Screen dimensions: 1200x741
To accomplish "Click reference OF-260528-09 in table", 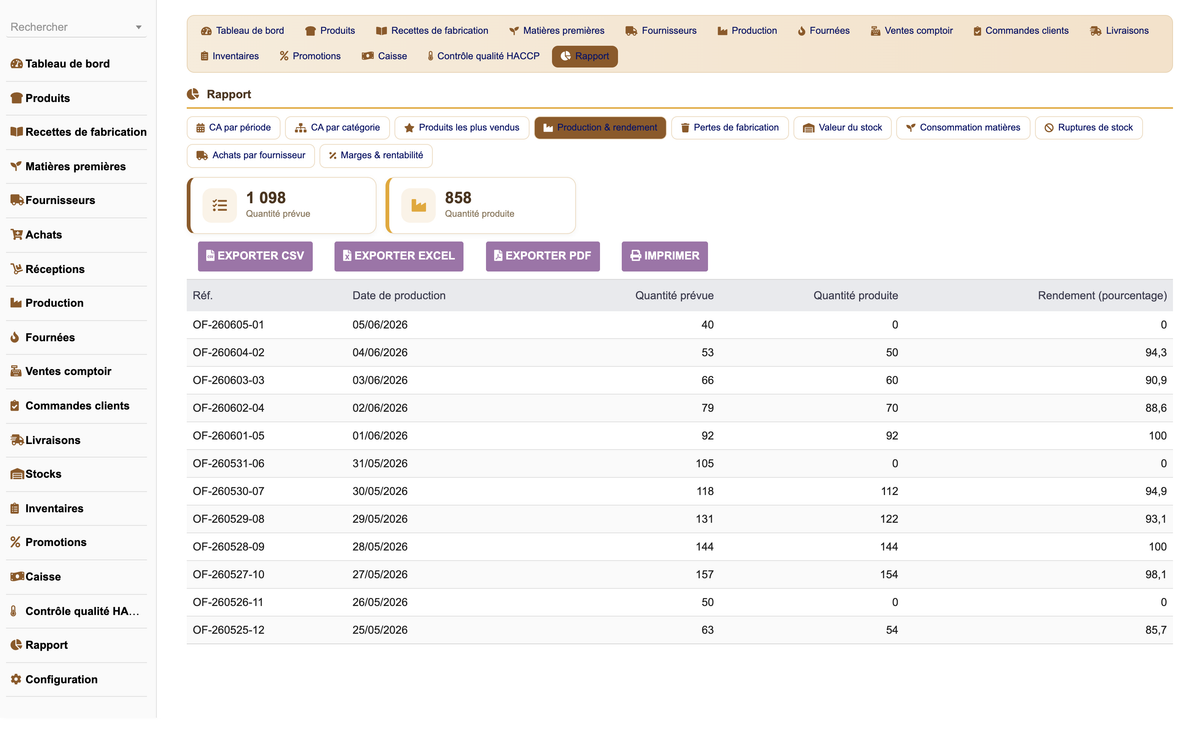I will point(229,547).
